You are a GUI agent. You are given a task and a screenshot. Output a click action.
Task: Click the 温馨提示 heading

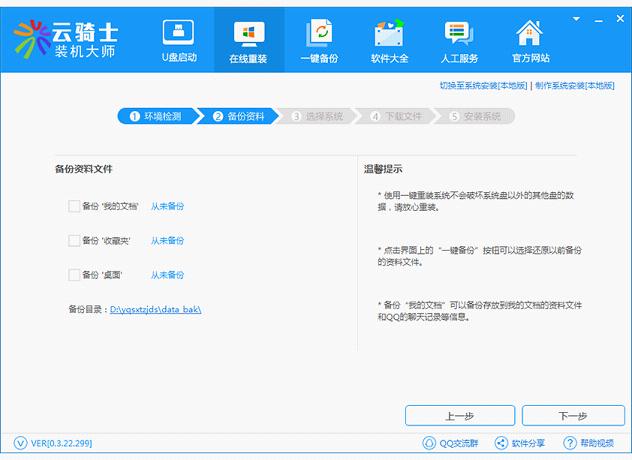tap(383, 169)
